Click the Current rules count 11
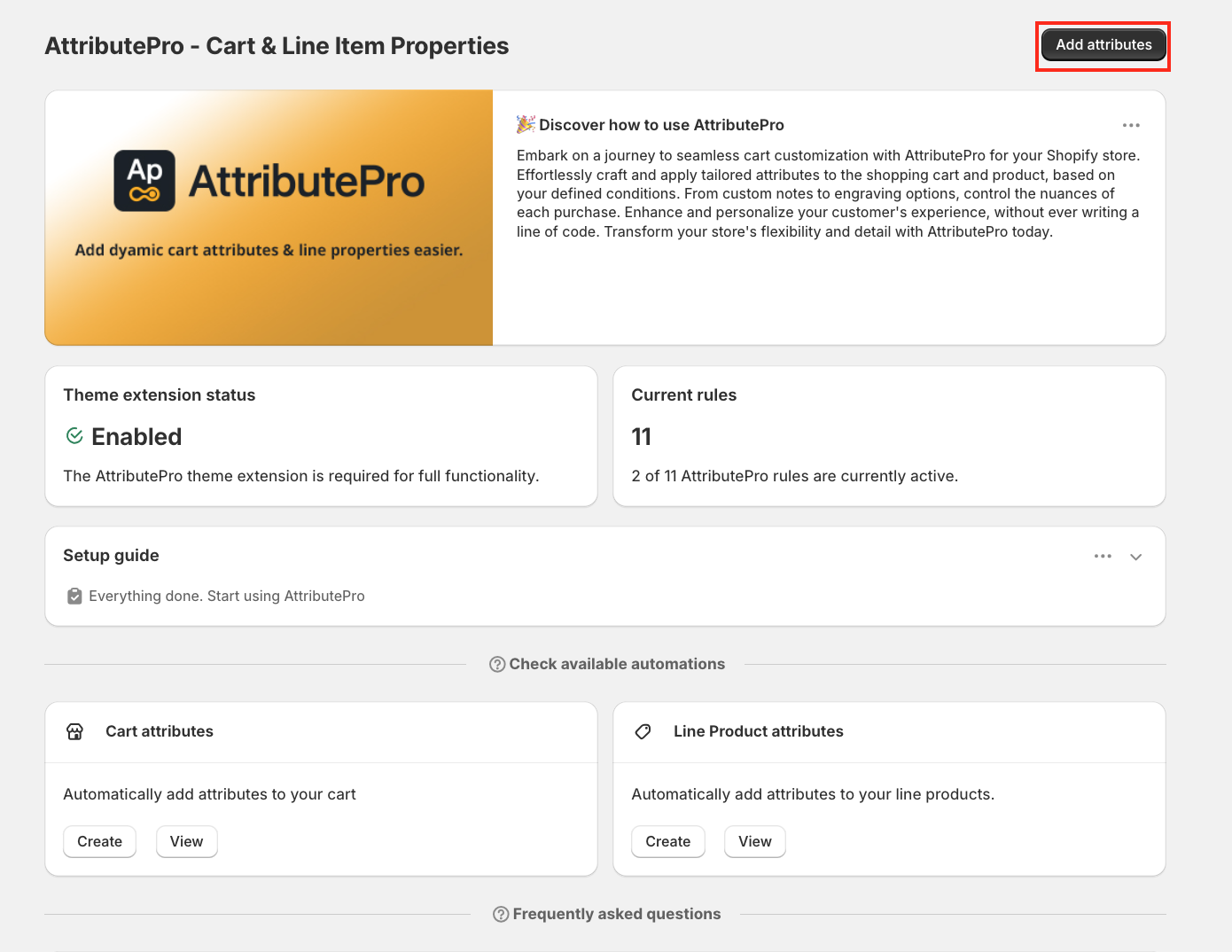The image size is (1232, 952). pyautogui.click(x=641, y=437)
